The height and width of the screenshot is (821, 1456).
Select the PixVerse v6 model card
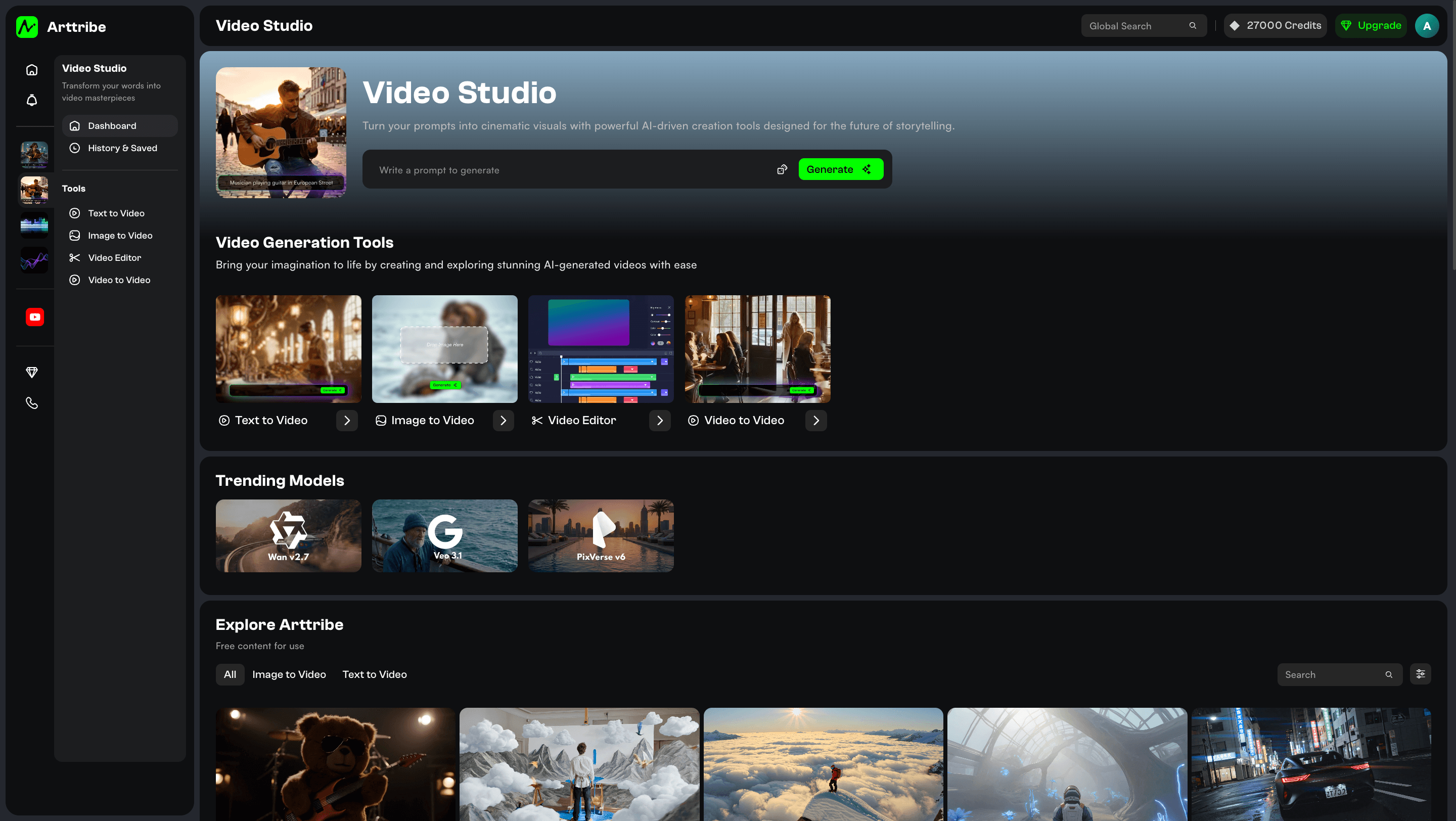tap(601, 536)
